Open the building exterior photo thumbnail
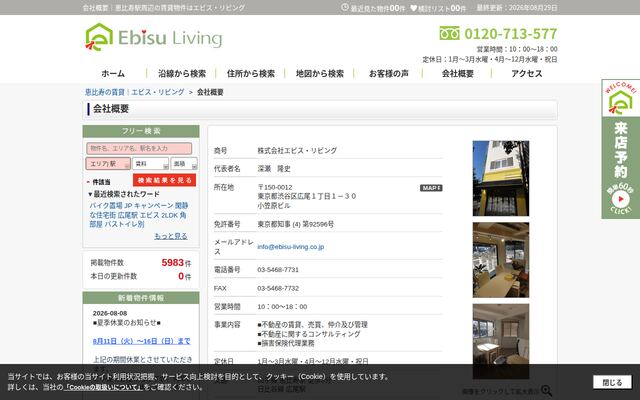 coord(501,178)
